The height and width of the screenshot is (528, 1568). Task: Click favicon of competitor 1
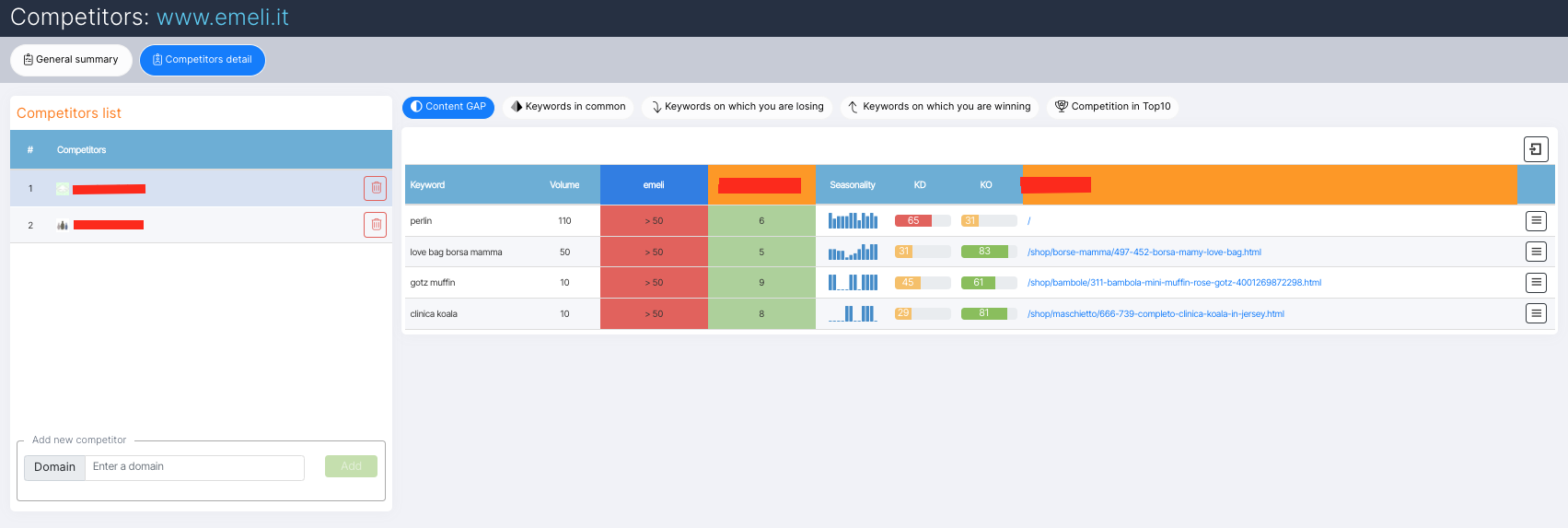[x=63, y=189]
